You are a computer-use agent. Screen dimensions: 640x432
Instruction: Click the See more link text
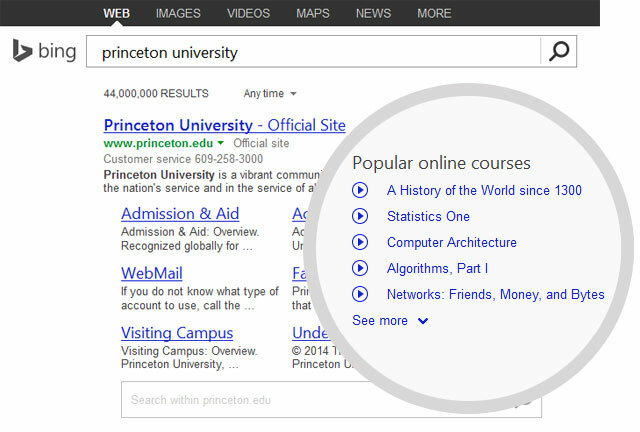click(x=380, y=321)
